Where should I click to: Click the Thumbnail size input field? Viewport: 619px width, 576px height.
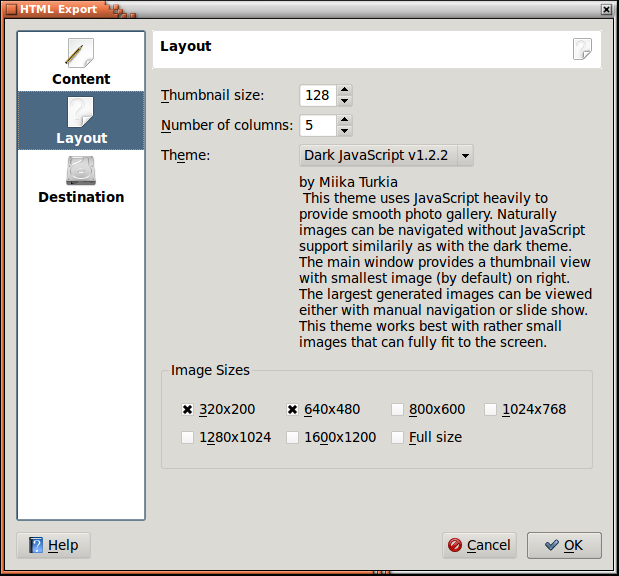[318, 96]
